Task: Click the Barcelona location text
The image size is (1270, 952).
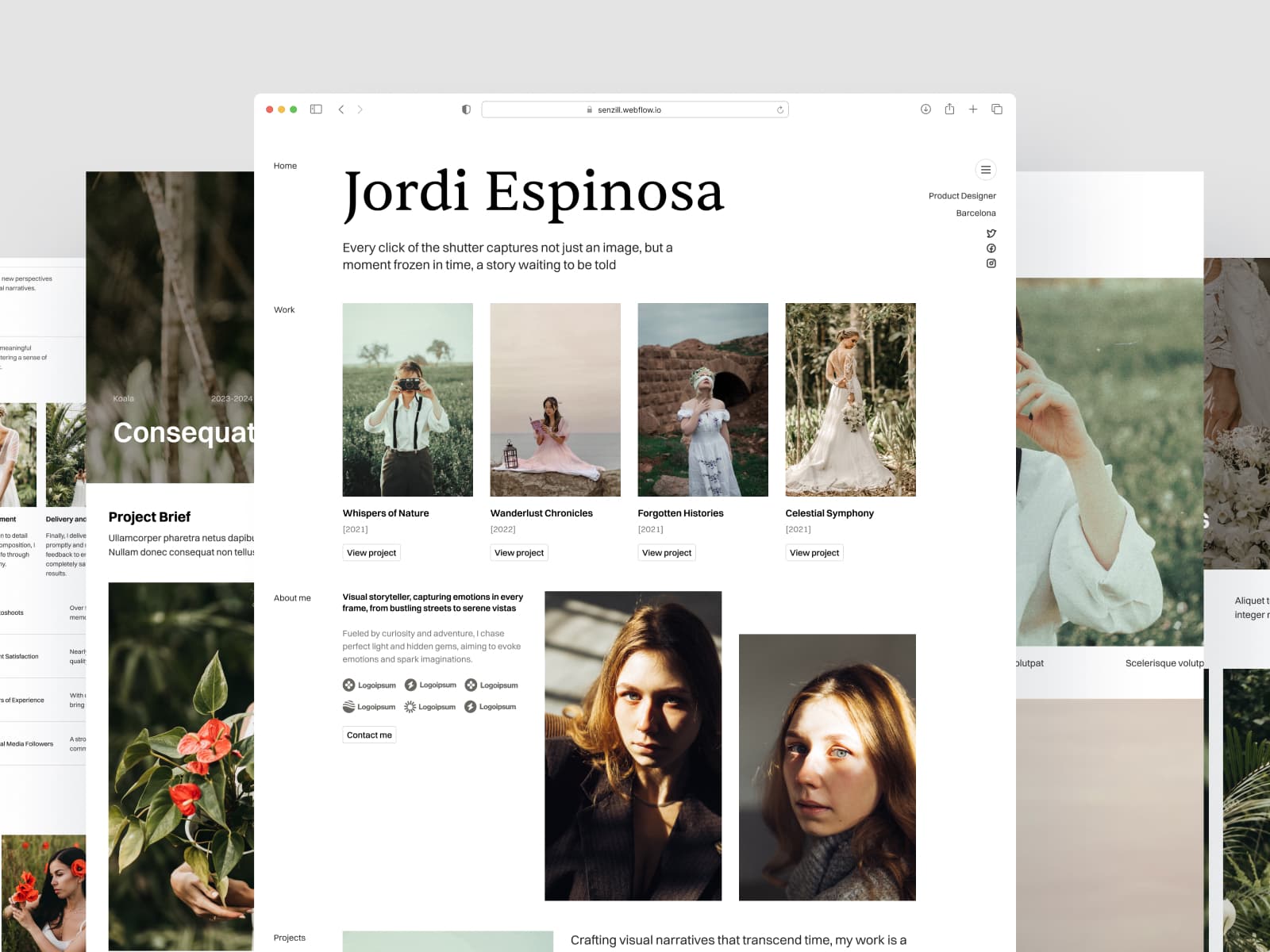Action: point(976,213)
